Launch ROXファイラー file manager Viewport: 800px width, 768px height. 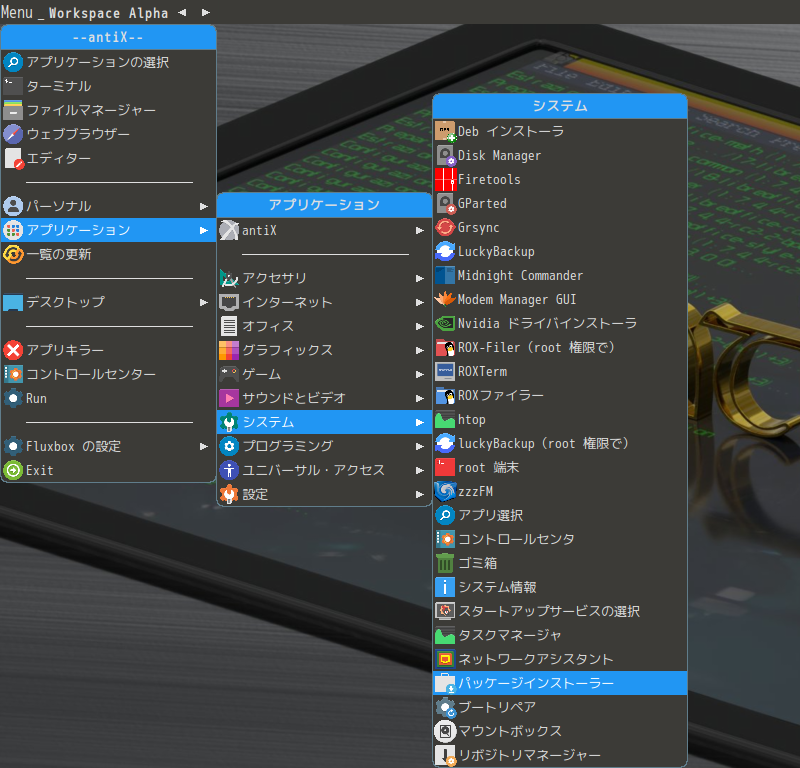[x=560, y=395]
